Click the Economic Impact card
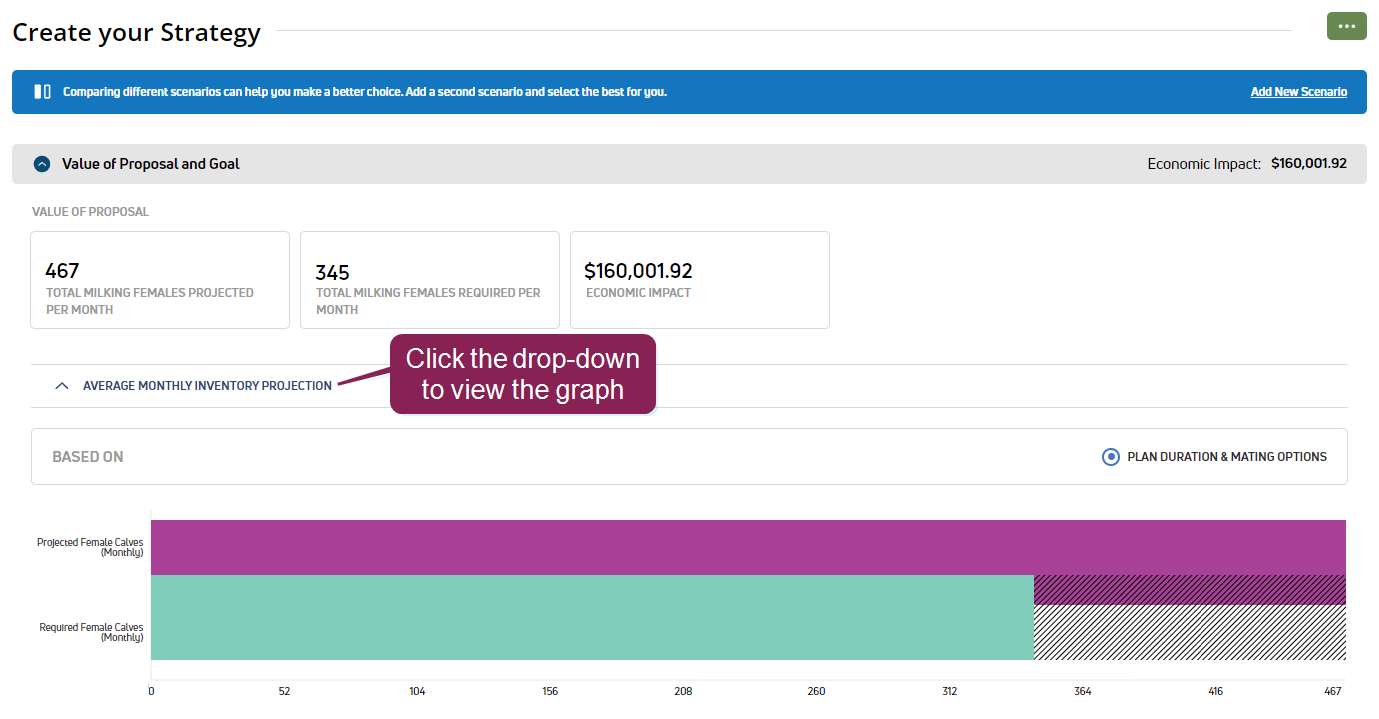The image size is (1379, 719). coord(700,280)
